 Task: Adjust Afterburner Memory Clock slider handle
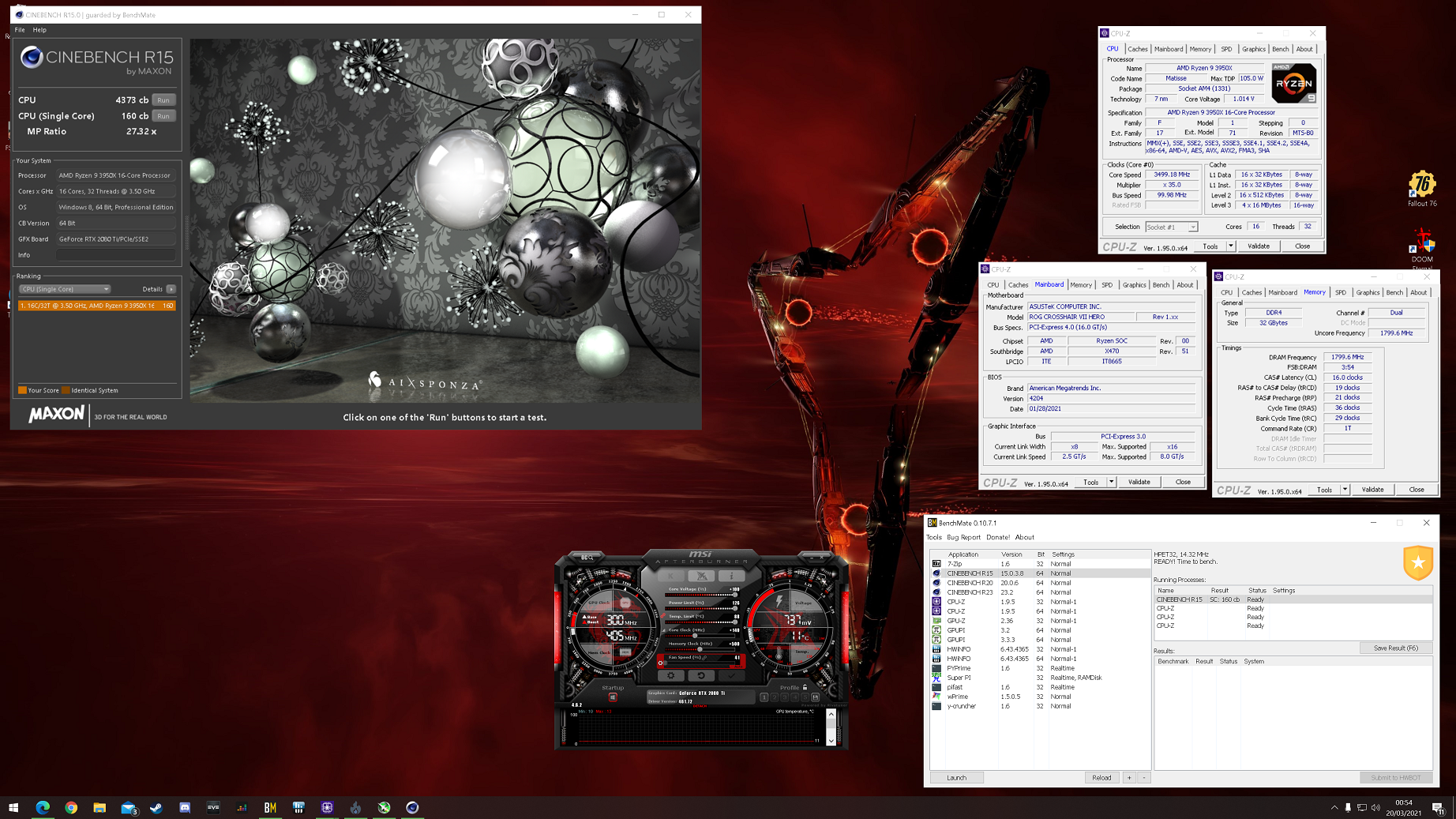point(700,649)
